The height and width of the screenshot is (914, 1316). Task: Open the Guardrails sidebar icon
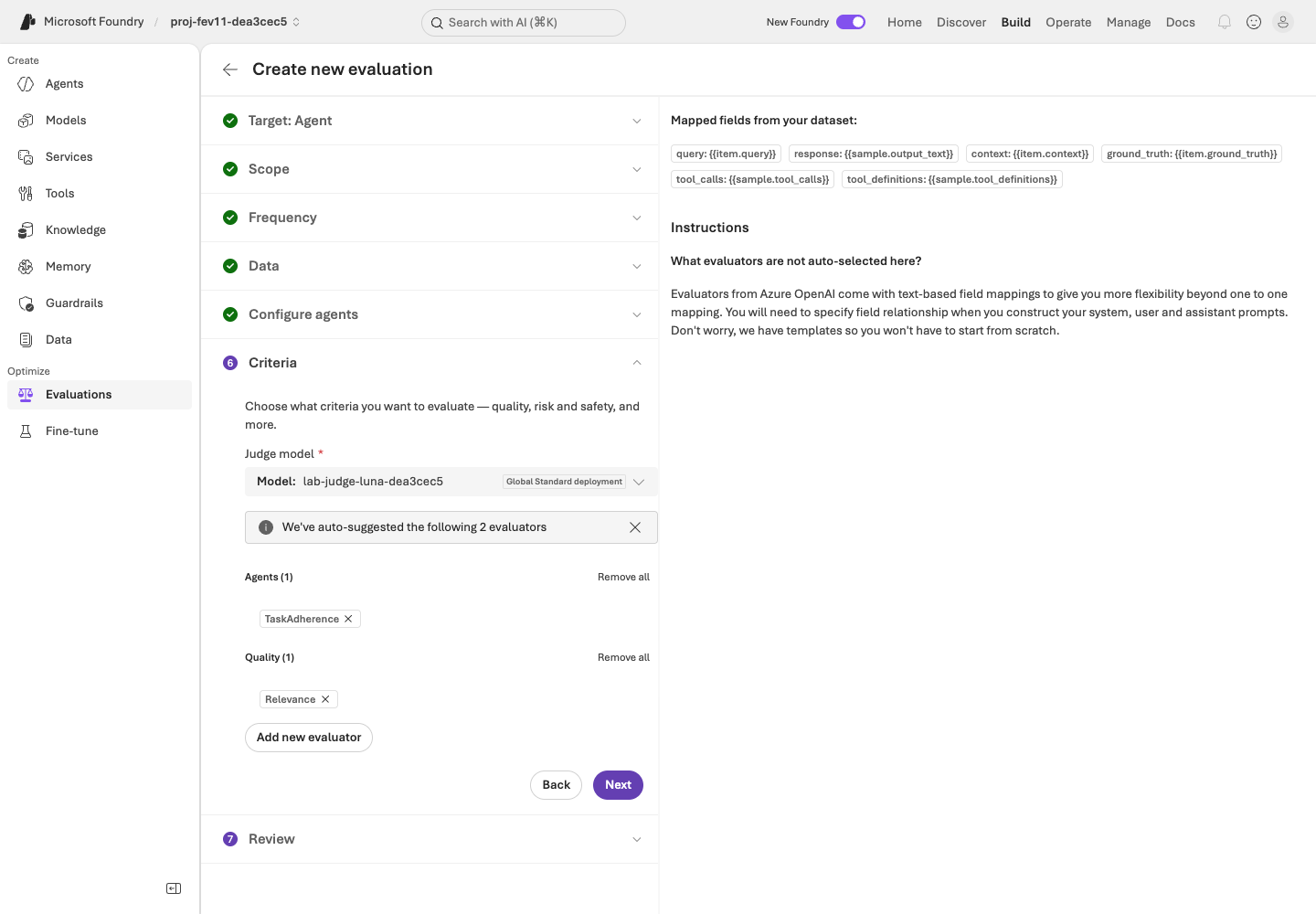(x=26, y=303)
